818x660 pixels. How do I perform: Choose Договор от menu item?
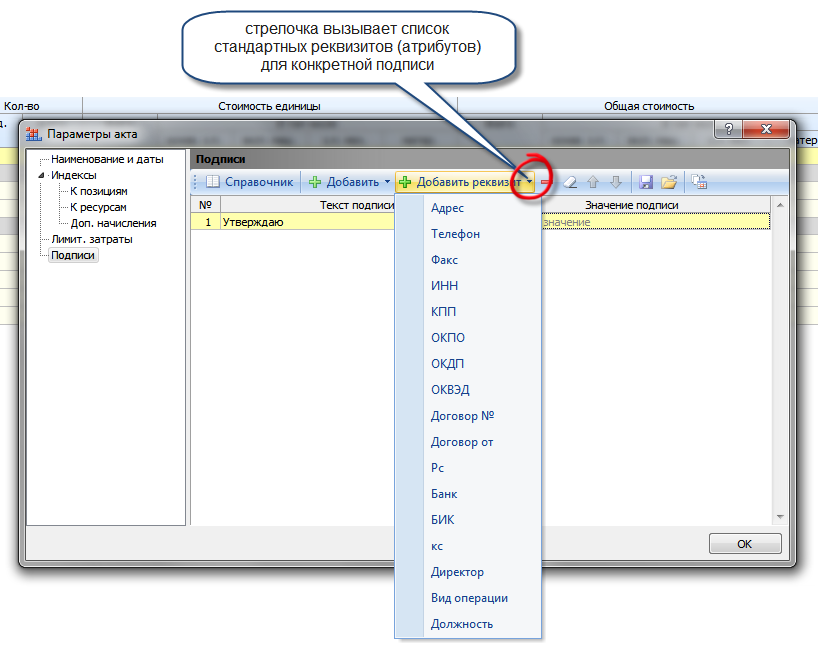(462, 442)
